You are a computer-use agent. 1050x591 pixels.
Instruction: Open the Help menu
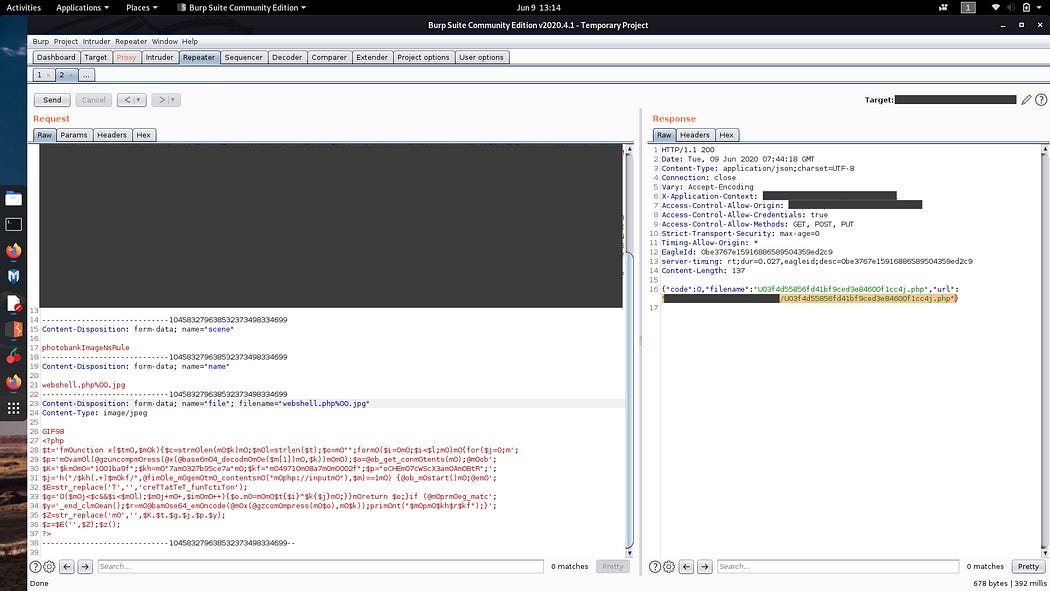[190, 41]
